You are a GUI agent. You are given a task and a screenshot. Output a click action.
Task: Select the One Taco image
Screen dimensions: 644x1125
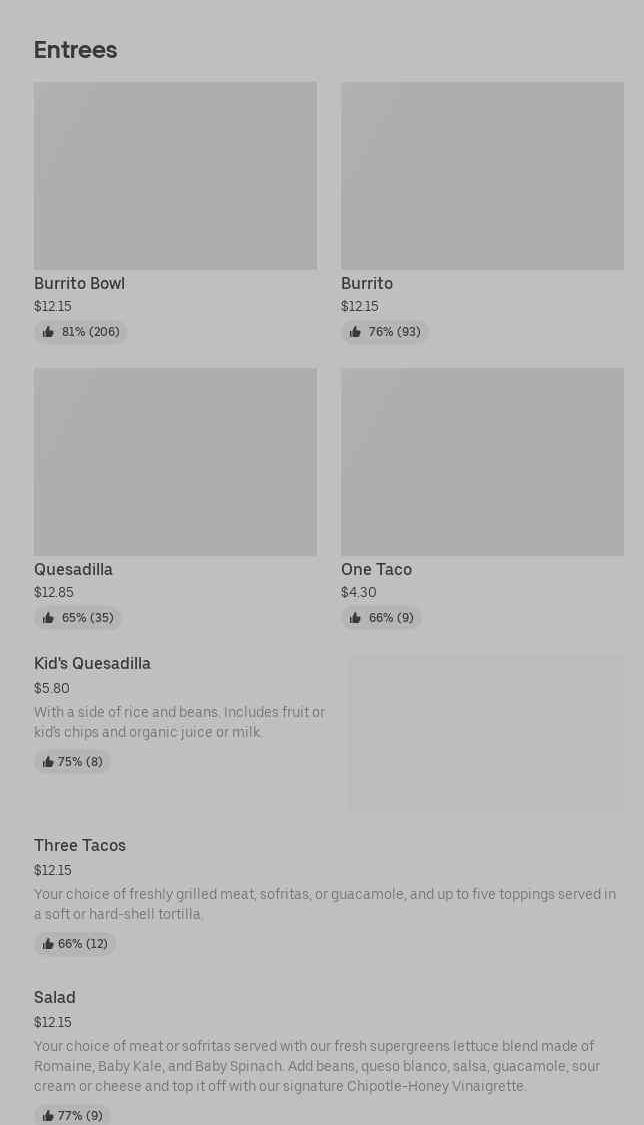point(482,462)
